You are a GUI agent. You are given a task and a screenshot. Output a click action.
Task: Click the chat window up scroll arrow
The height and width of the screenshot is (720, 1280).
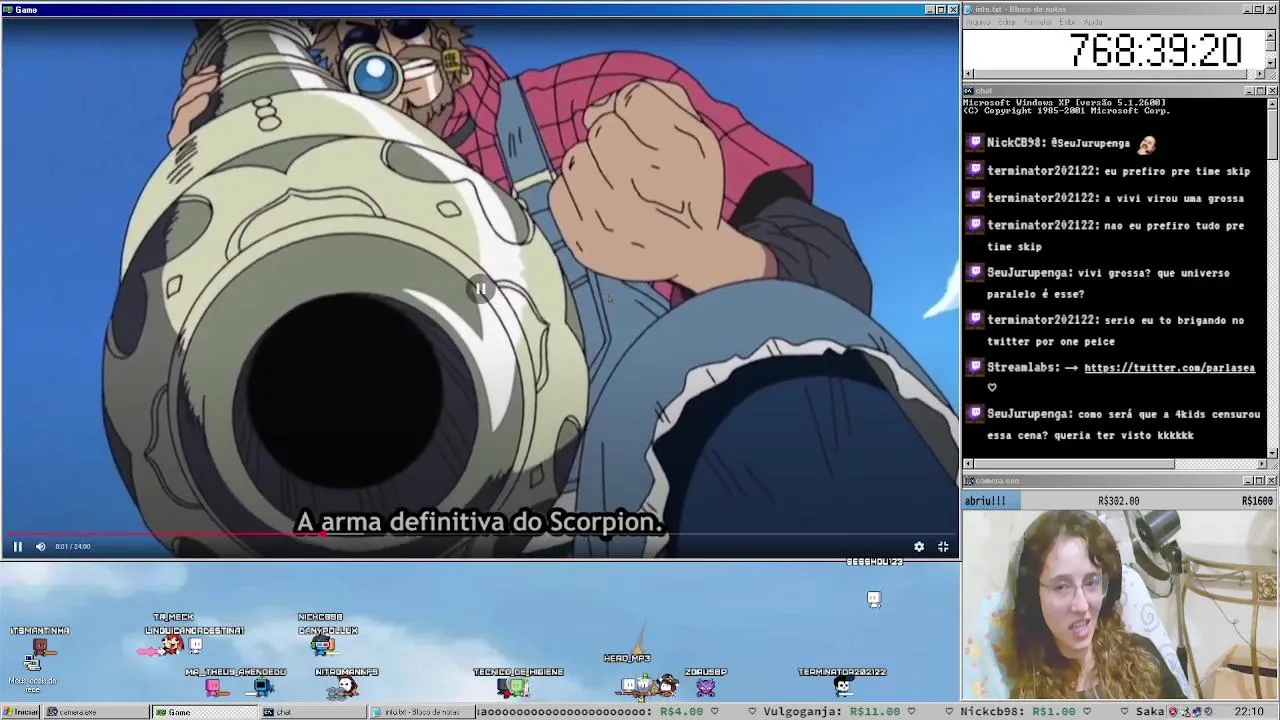pyautogui.click(x=1272, y=103)
